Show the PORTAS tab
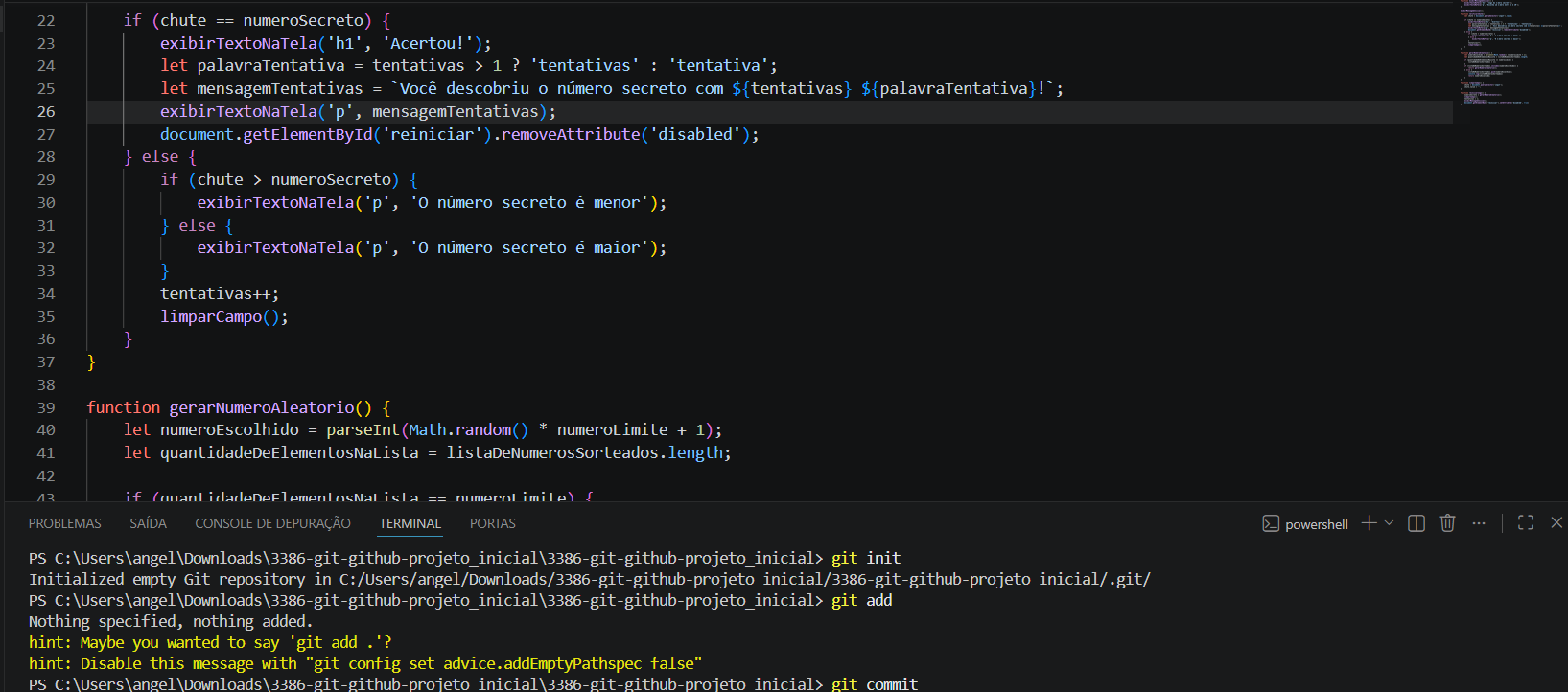 pos(493,523)
